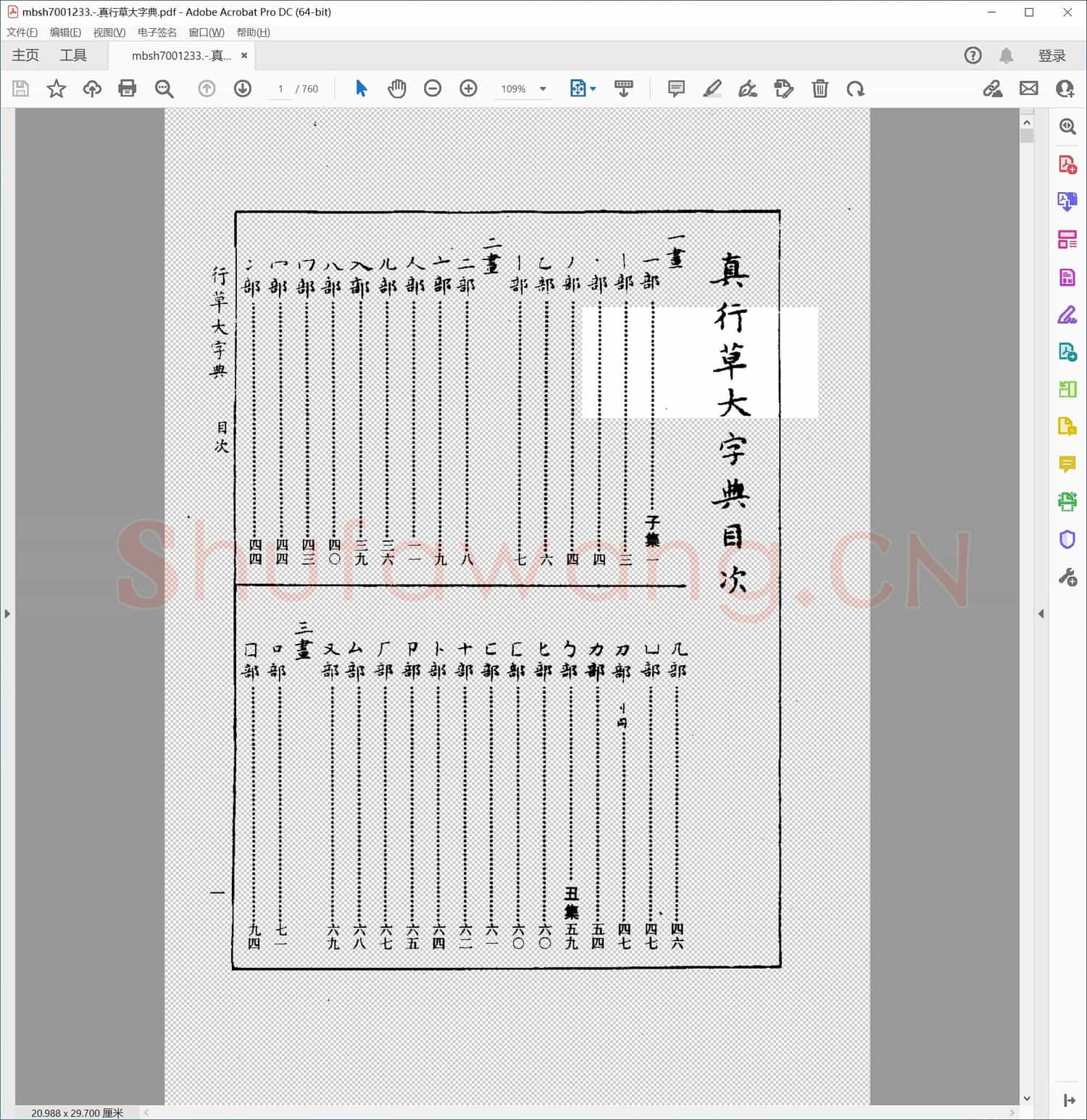Delete with the trash can icon
This screenshot has width=1087, height=1120.
point(820,88)
